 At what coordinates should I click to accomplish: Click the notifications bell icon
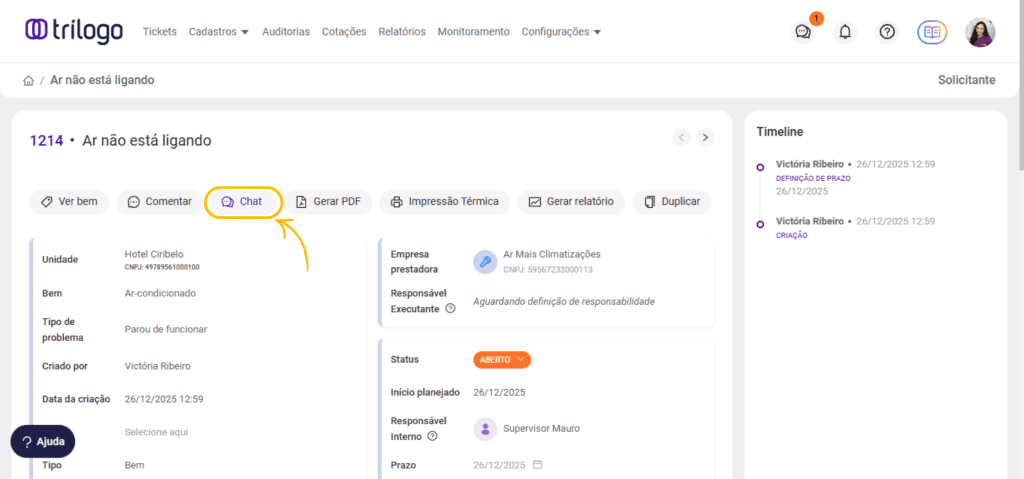(x=845, y=32)
